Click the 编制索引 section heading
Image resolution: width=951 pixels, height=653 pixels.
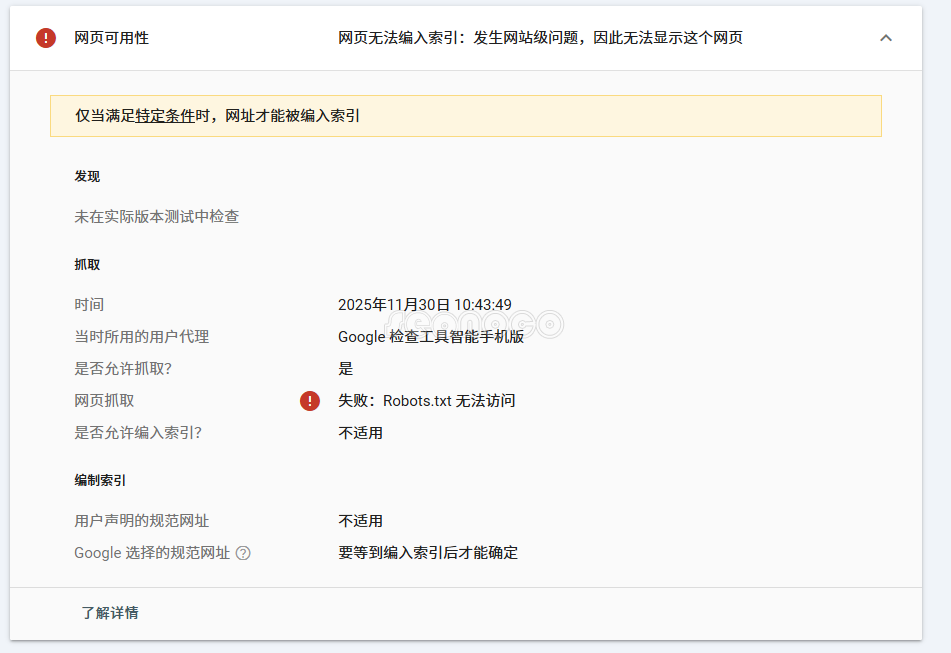click(100, 481)
